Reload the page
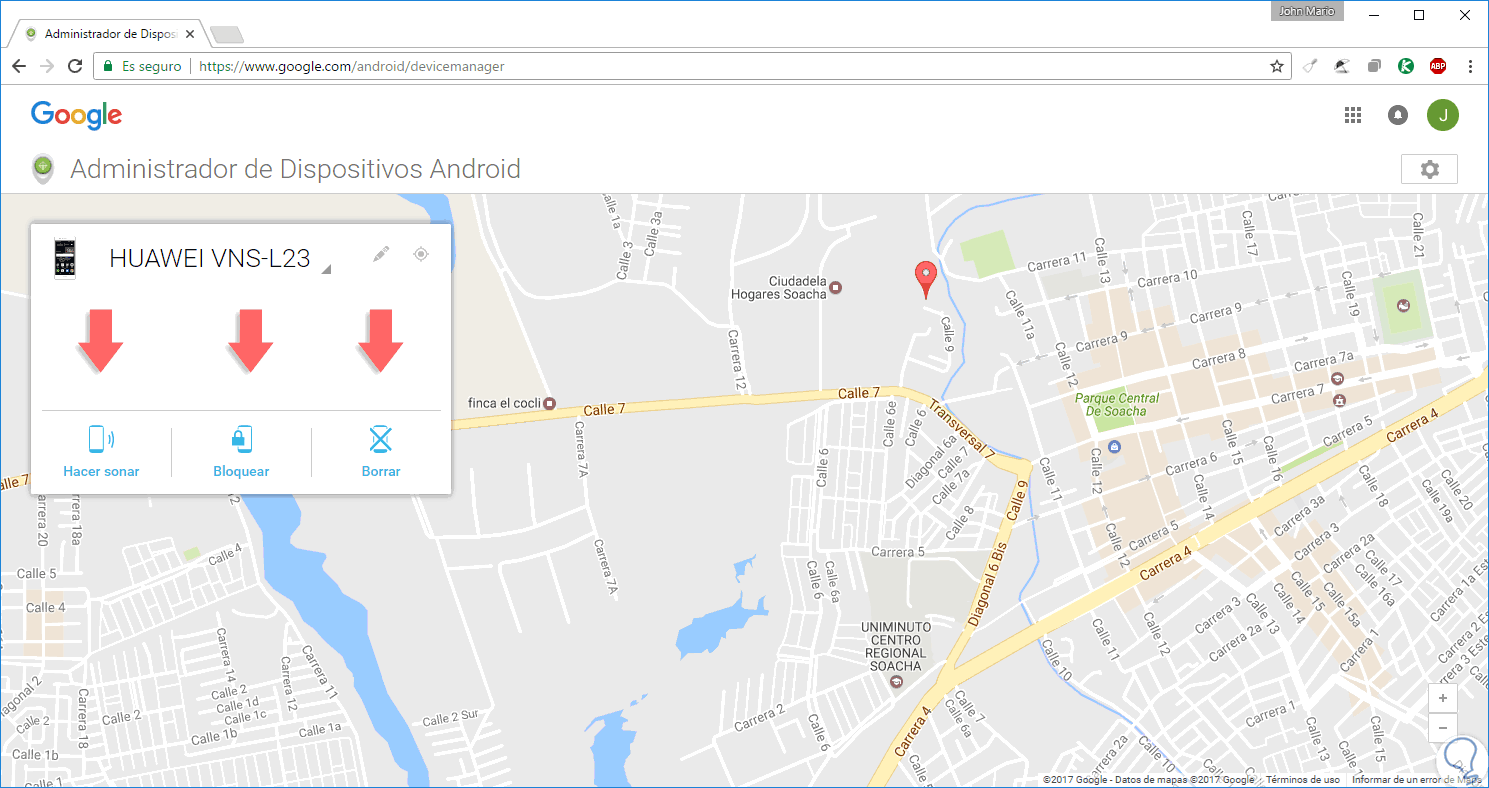This screenshot has height=788, width=1489. pyautogui.click(x=74, y=66)
